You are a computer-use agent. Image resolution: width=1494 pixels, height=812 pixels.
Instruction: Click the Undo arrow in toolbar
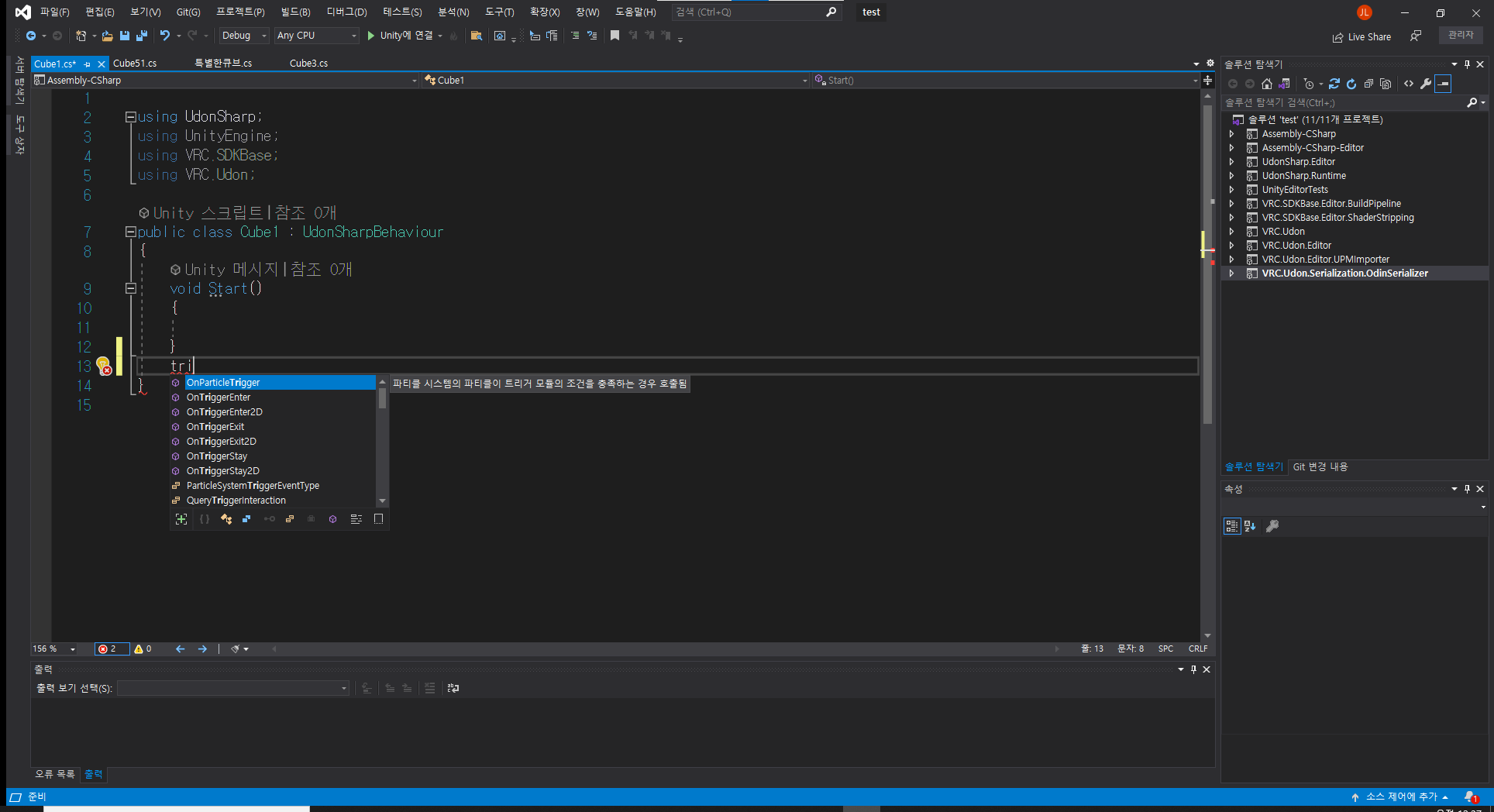(164, 36)
